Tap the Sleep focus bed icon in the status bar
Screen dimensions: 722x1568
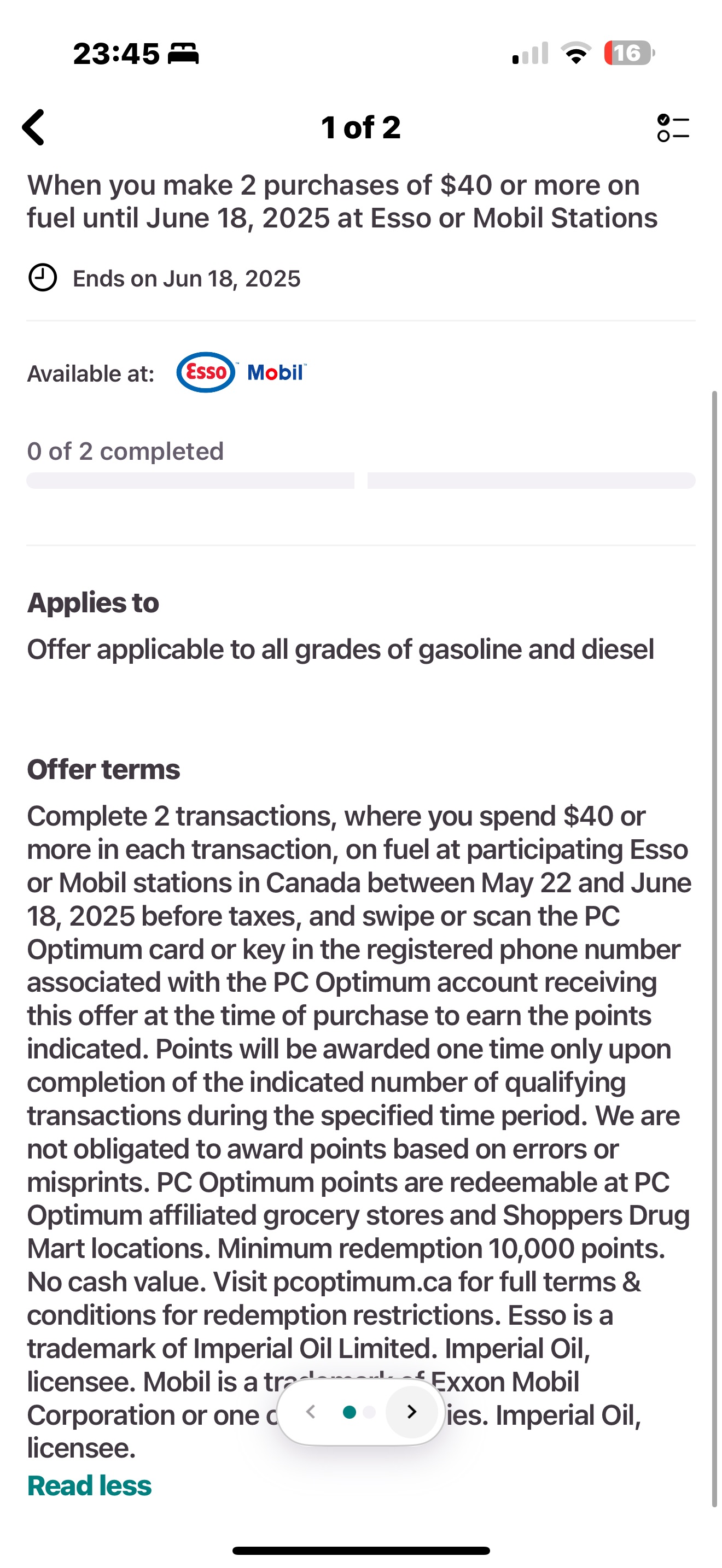pyautogui.click(x=183, y=54)
